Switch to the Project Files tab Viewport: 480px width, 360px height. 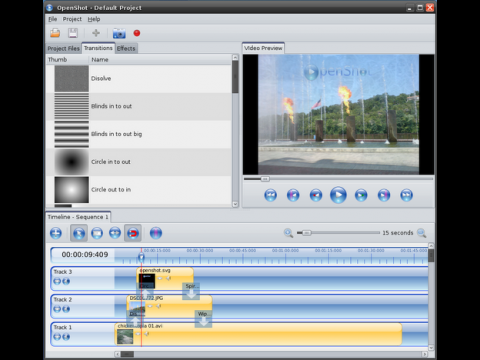[x=63, y=48]
